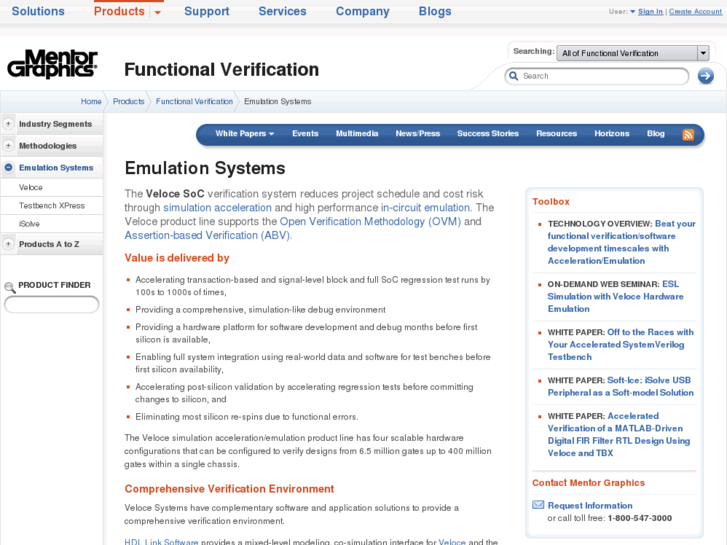
Task: Open the All of Functional Verification dropdown
Action: [x=633, y=53]
